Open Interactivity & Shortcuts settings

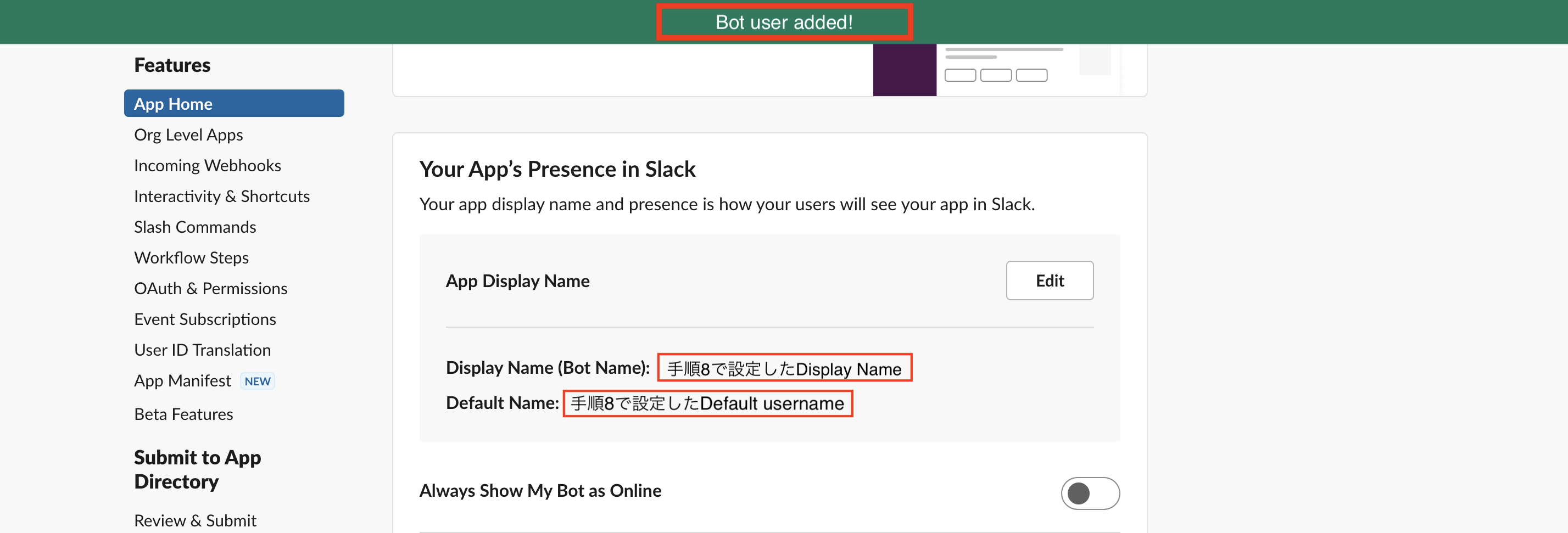221,196
